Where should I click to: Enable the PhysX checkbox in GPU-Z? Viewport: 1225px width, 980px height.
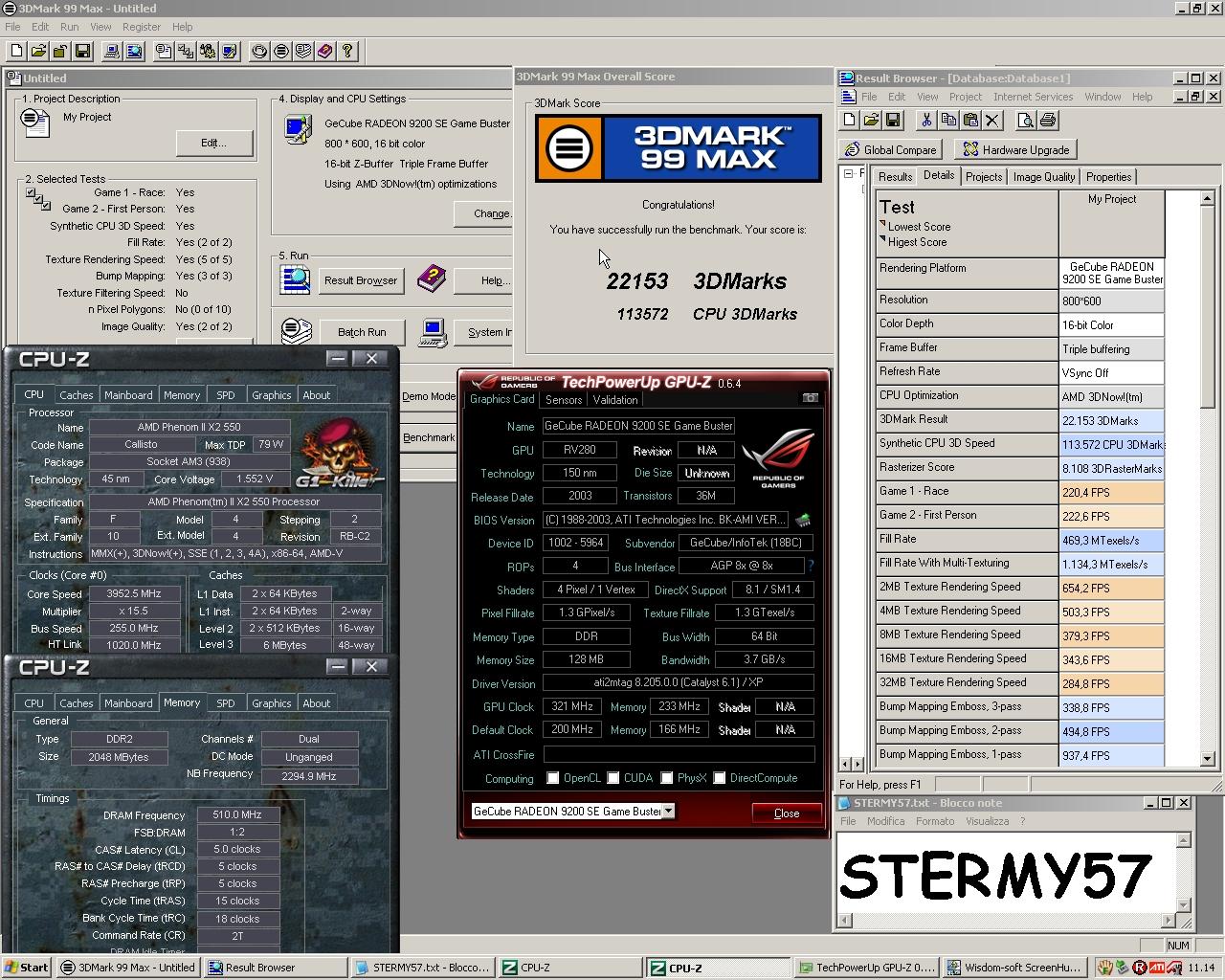coord(667,778)
